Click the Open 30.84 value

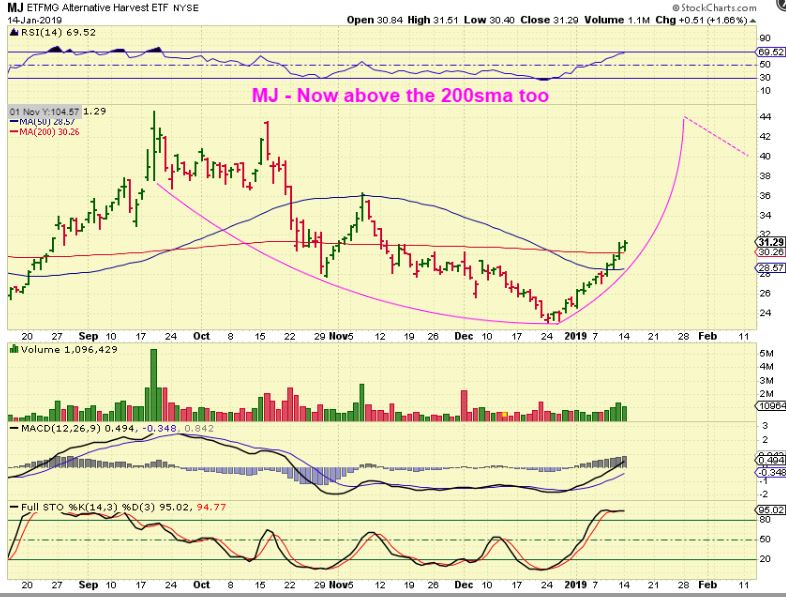pos(375,20)
